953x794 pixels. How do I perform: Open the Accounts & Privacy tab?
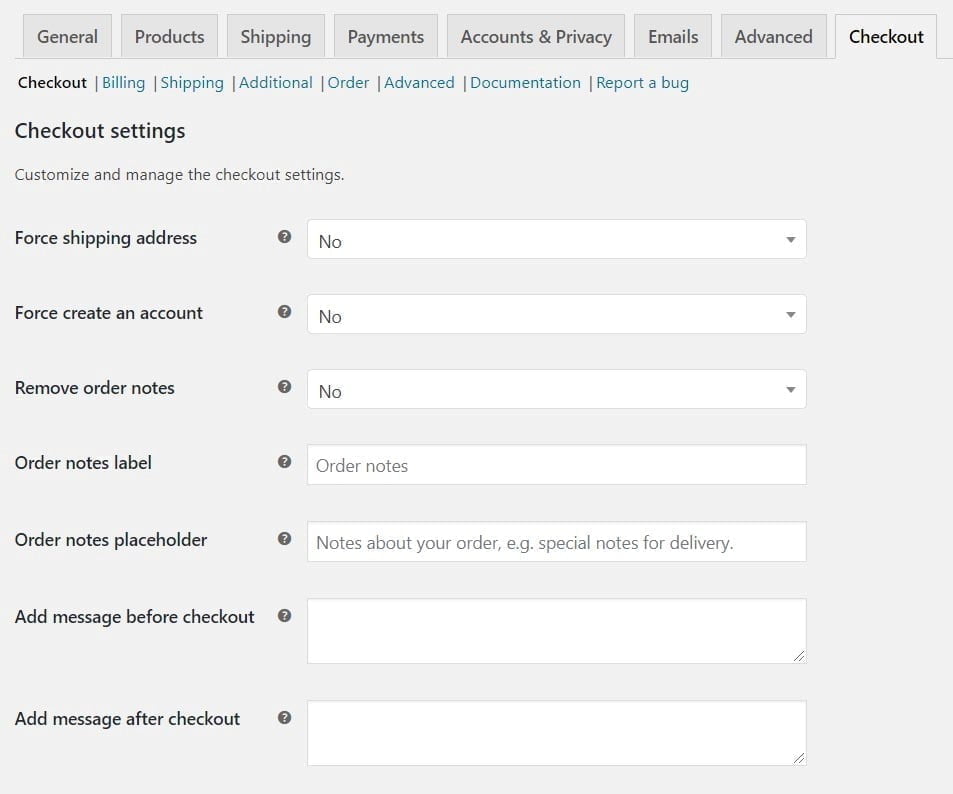tap(535, 37)
